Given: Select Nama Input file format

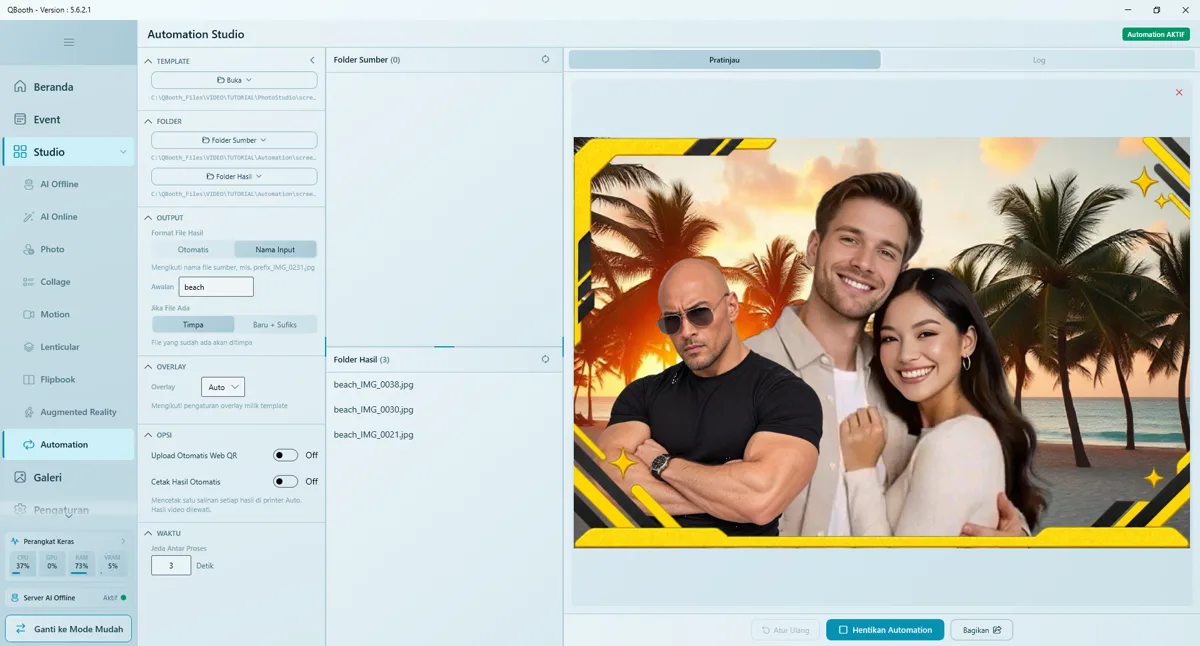Looking at the screenshot, I should [x=275, y=249].
